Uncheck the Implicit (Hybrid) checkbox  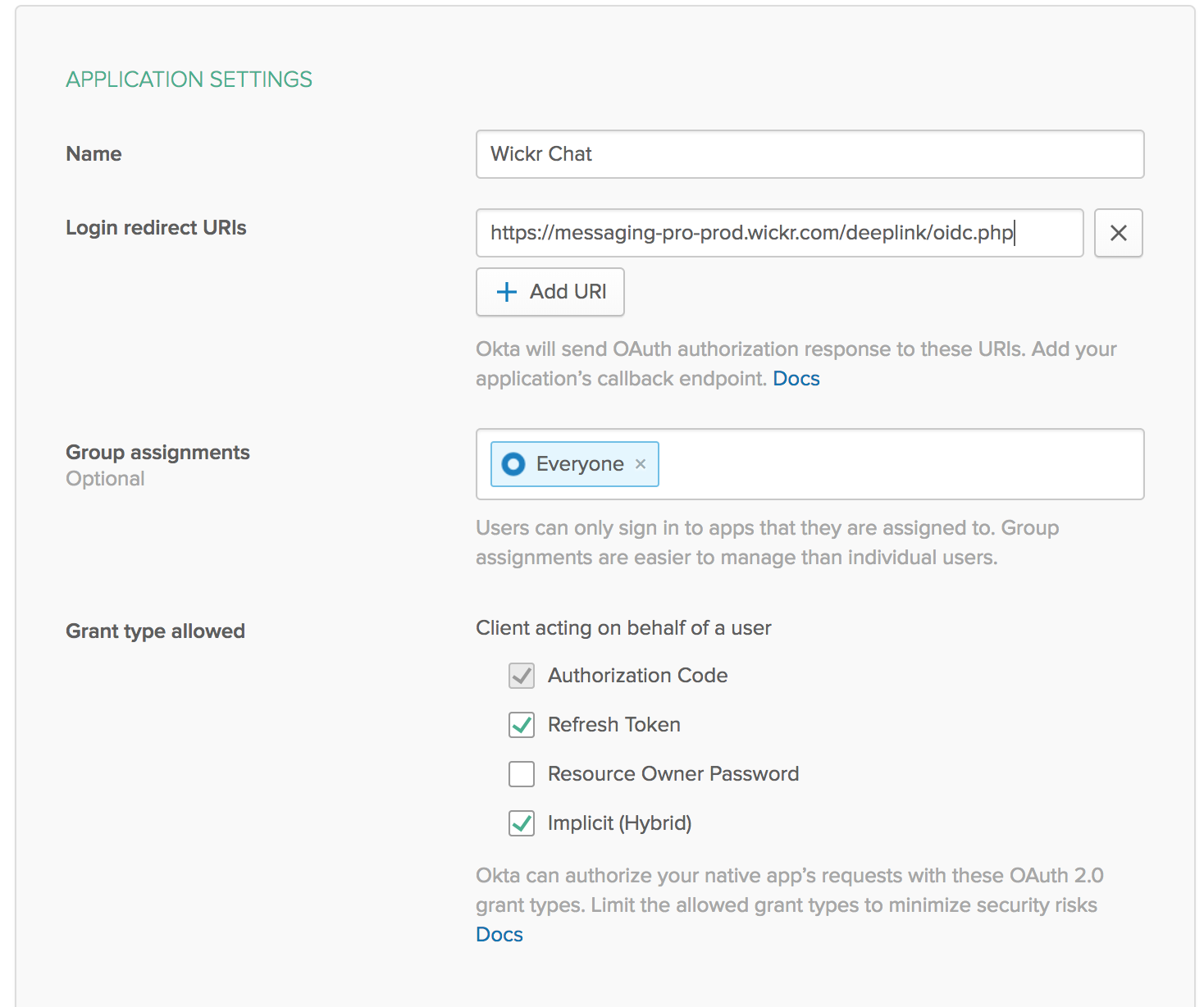click(522, 823)
